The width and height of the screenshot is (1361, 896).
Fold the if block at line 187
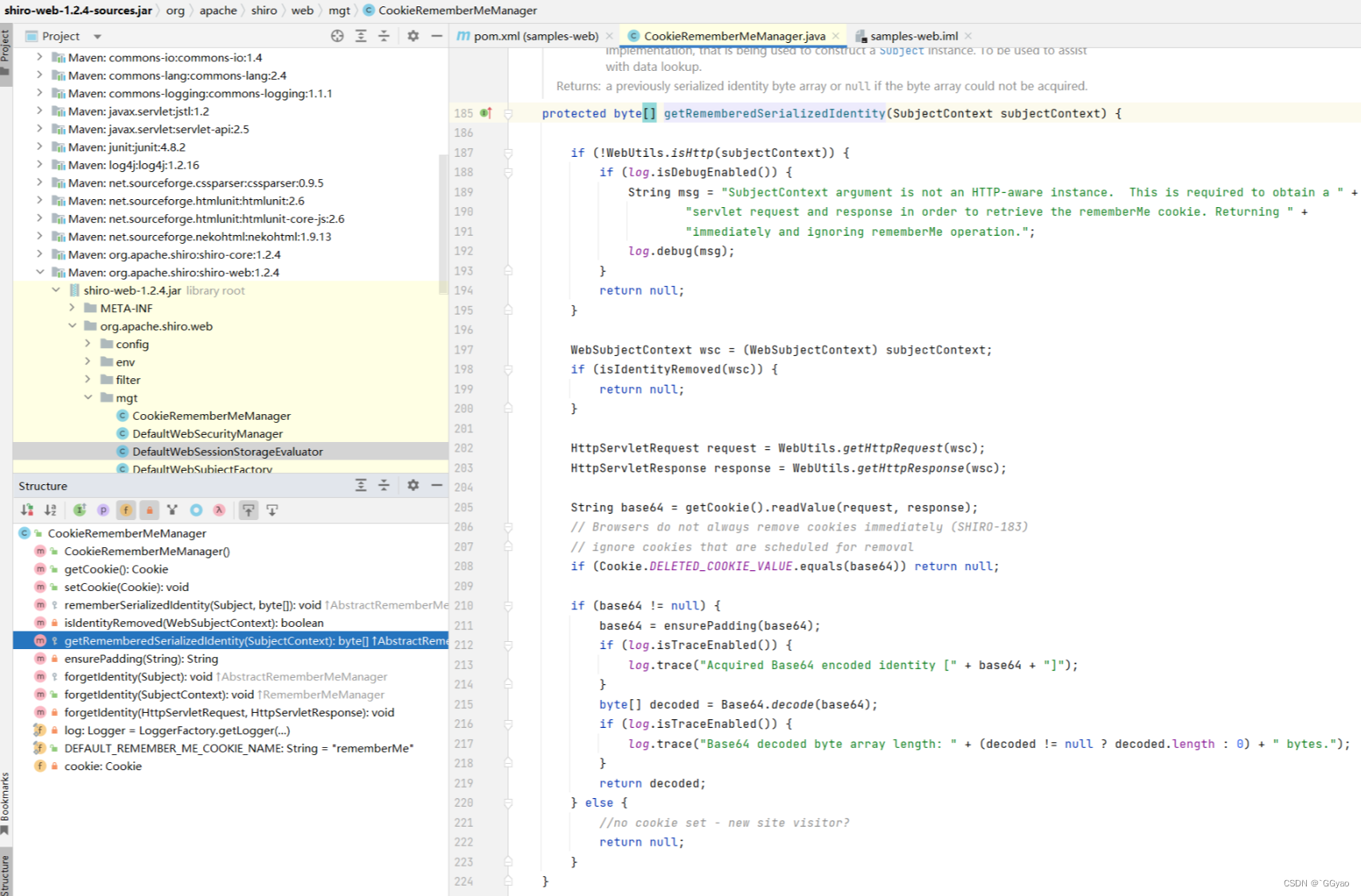(508, 153)
